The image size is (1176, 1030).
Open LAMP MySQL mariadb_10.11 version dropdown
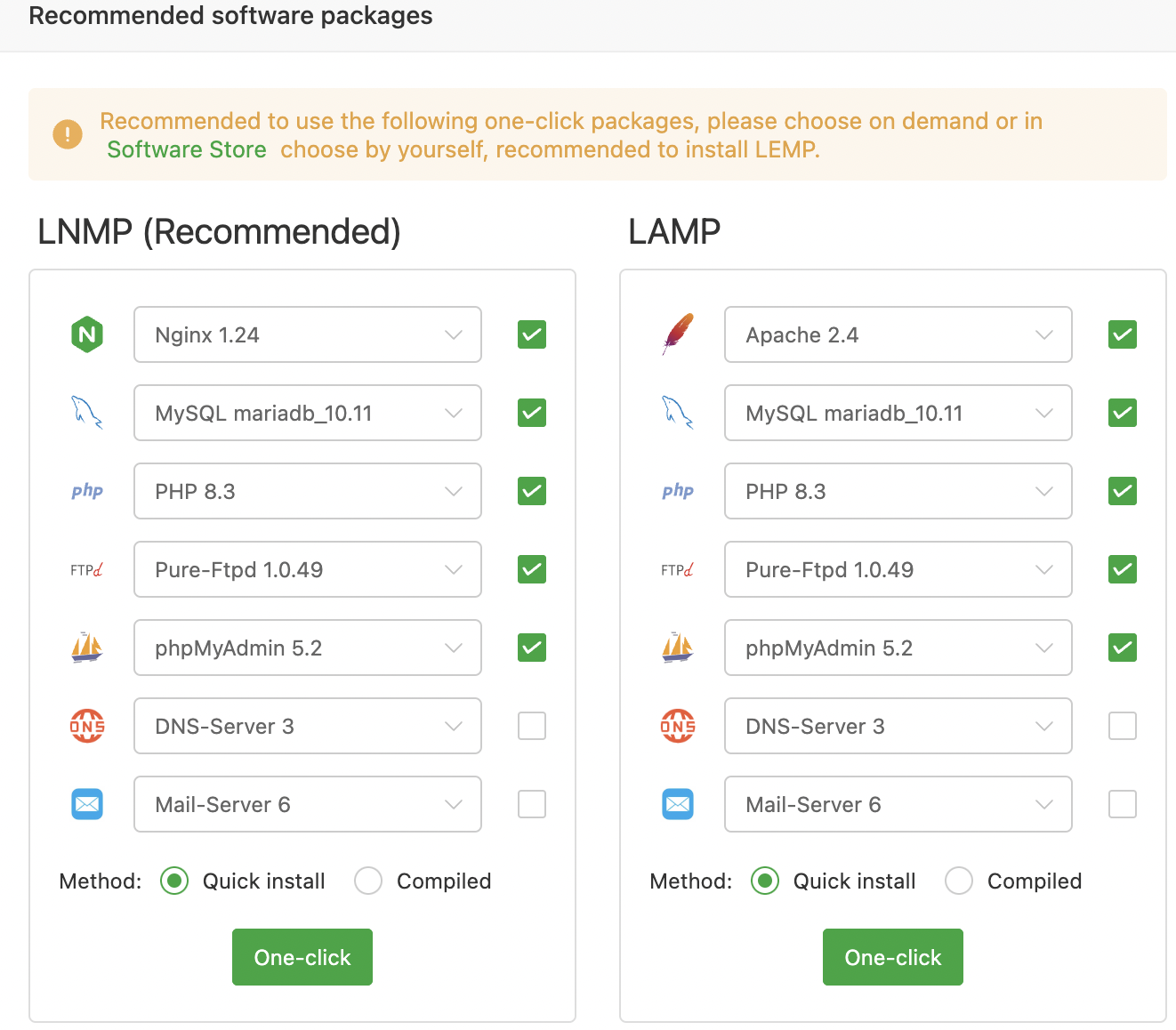(x=898, y=413)
